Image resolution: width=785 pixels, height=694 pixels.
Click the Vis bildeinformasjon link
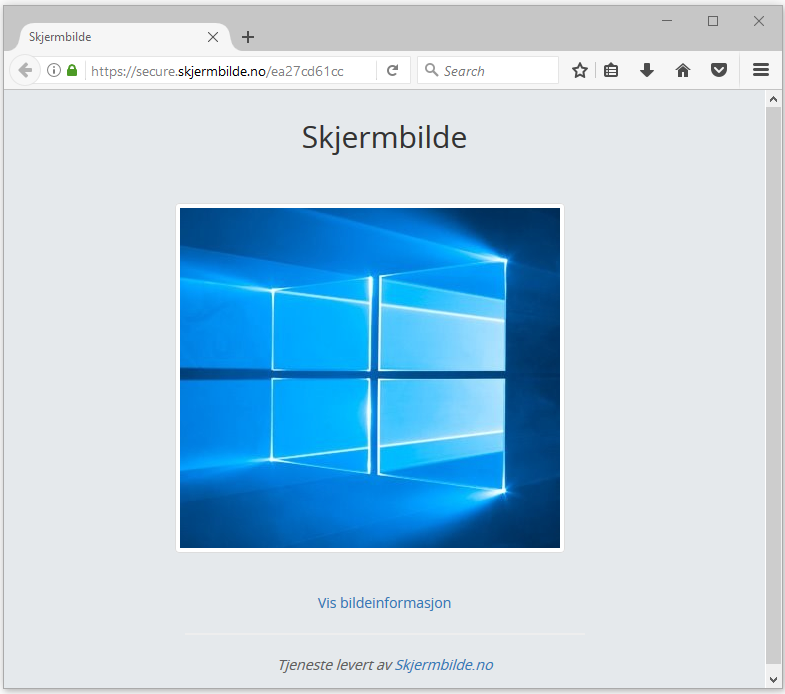coord(384,603)
